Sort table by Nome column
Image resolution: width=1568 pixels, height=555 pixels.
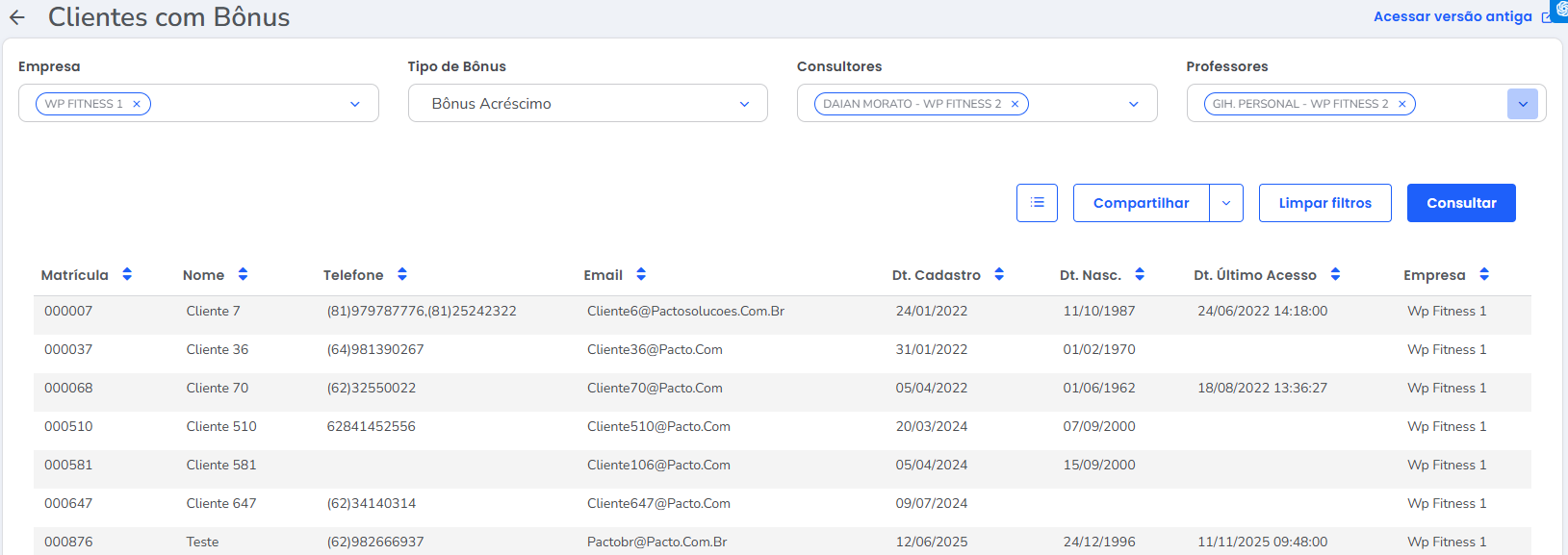click(243, 275)
